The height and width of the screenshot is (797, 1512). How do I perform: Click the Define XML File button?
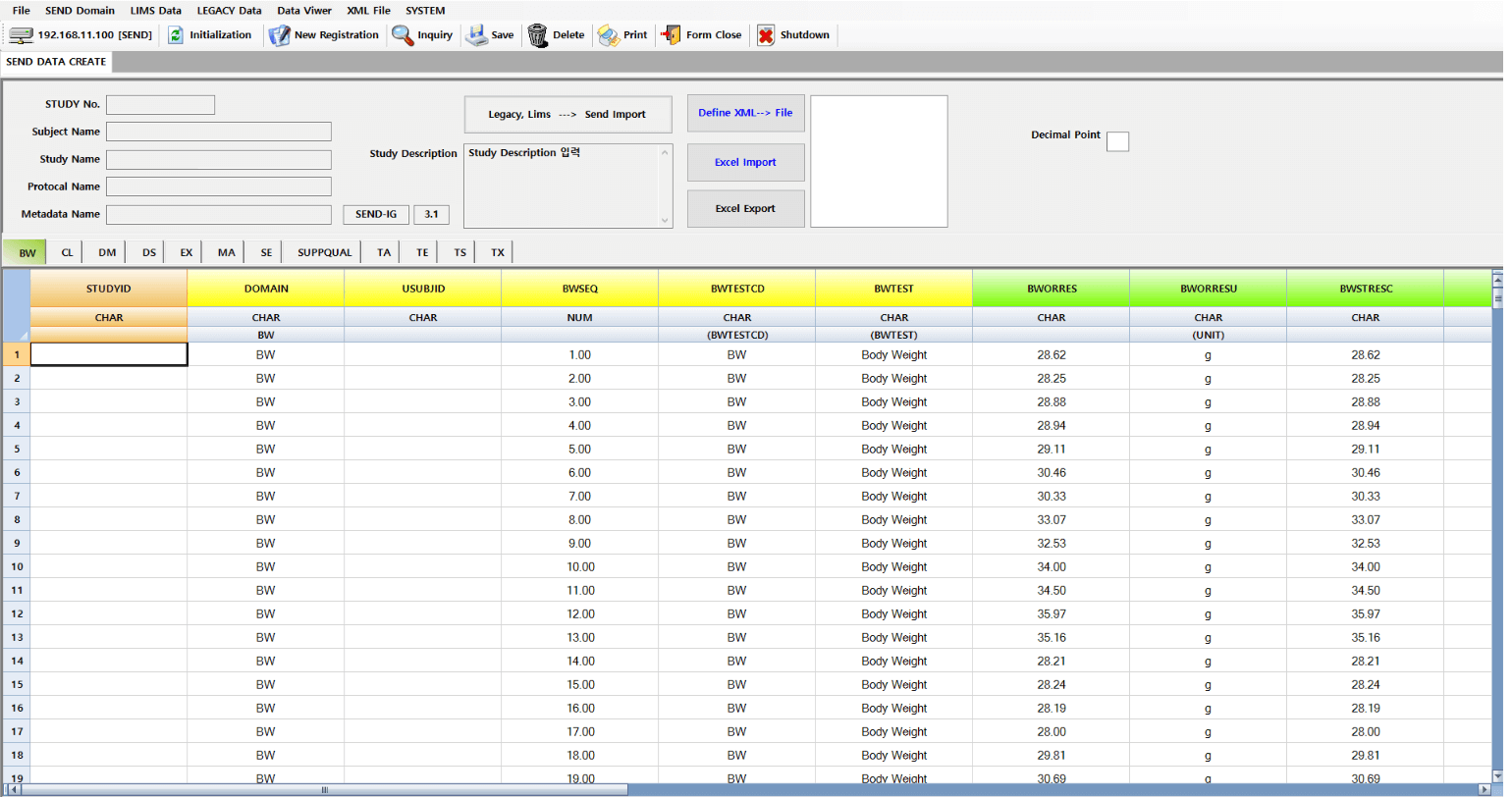pyautogui.click(x=745, y=113)
